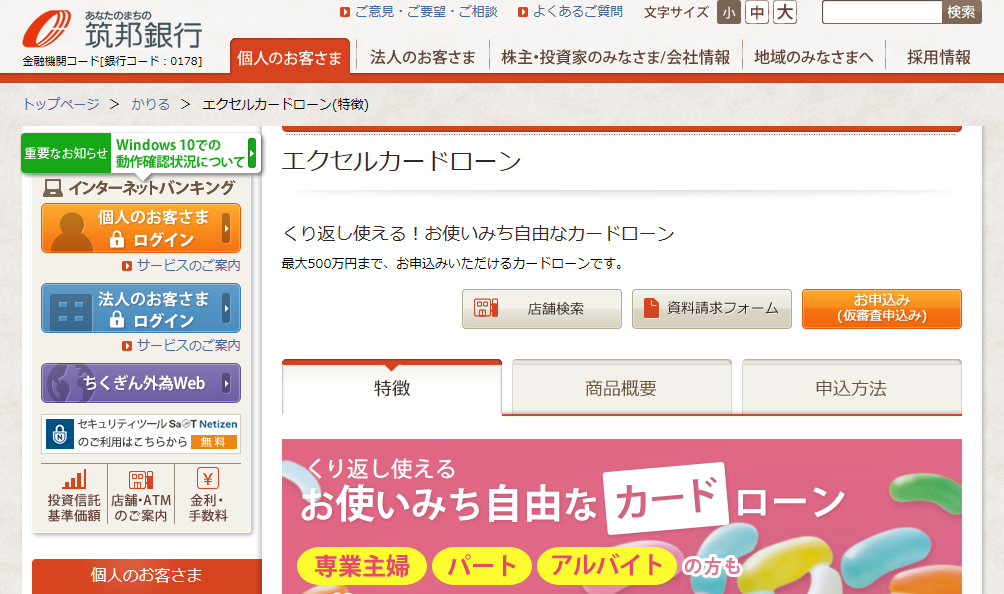Open ちくぎん外為Web button
This screenshot has width=1004, height=594.
(141, 383)
